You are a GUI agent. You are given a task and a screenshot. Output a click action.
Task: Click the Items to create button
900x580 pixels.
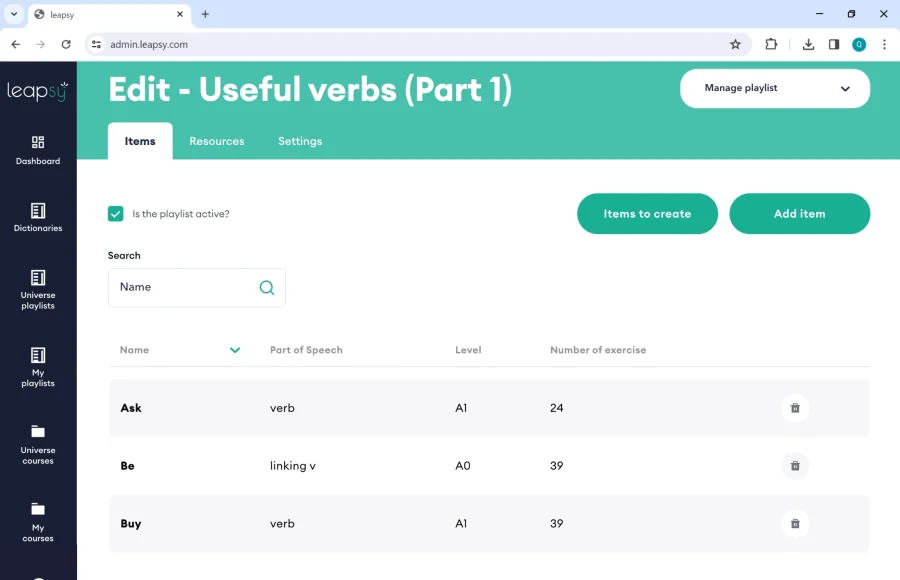coord(647,214)
